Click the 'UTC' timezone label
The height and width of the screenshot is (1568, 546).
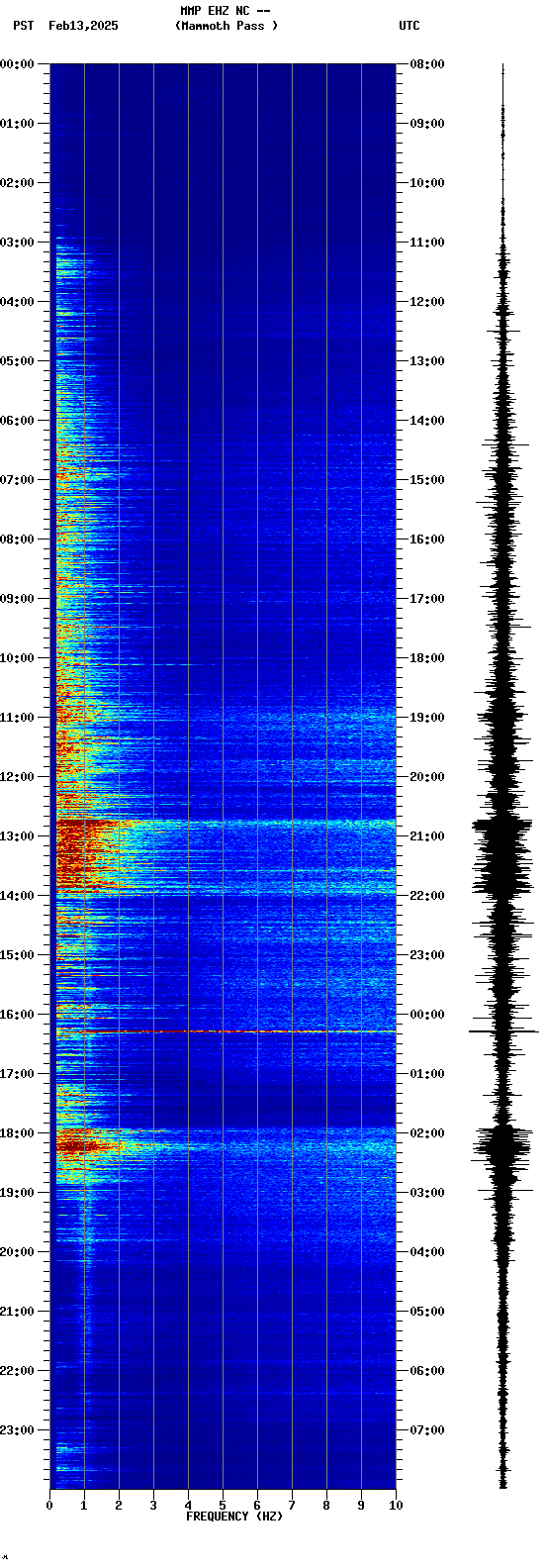click(x=409, y=26)
